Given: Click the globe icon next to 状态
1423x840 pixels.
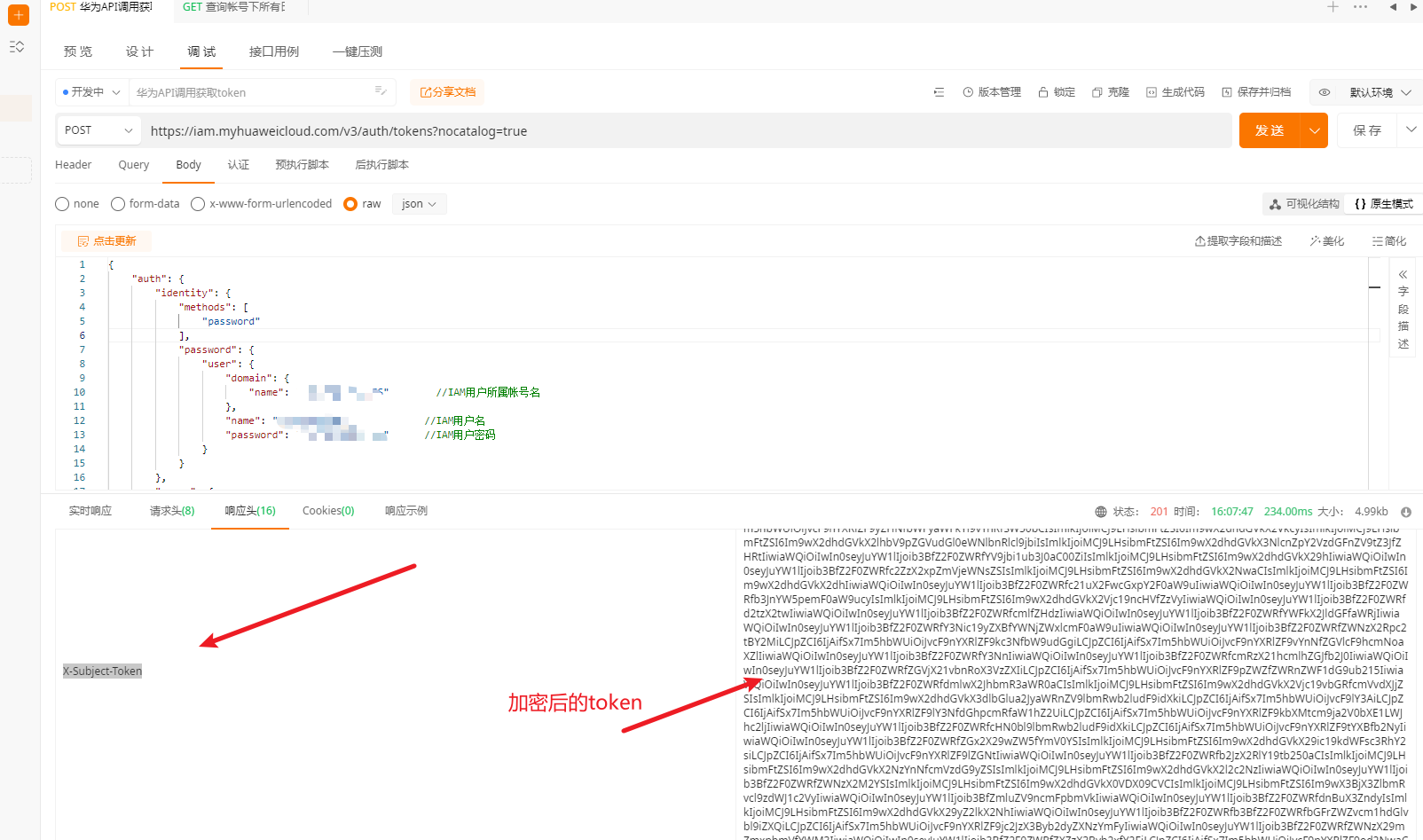Looking at the screenshot, I should point(1101,512).
